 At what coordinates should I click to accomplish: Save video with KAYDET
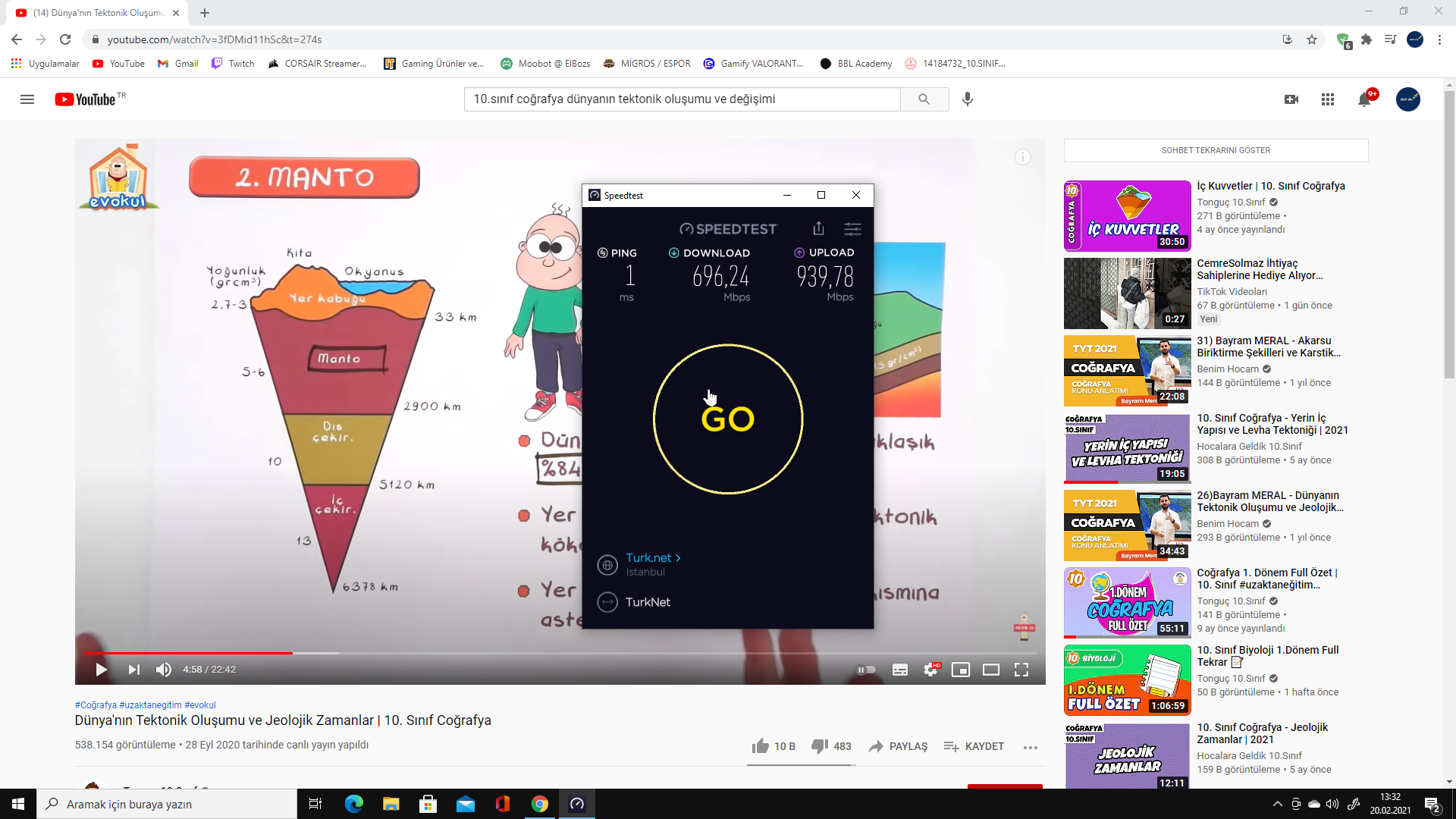tap(974, 746)
